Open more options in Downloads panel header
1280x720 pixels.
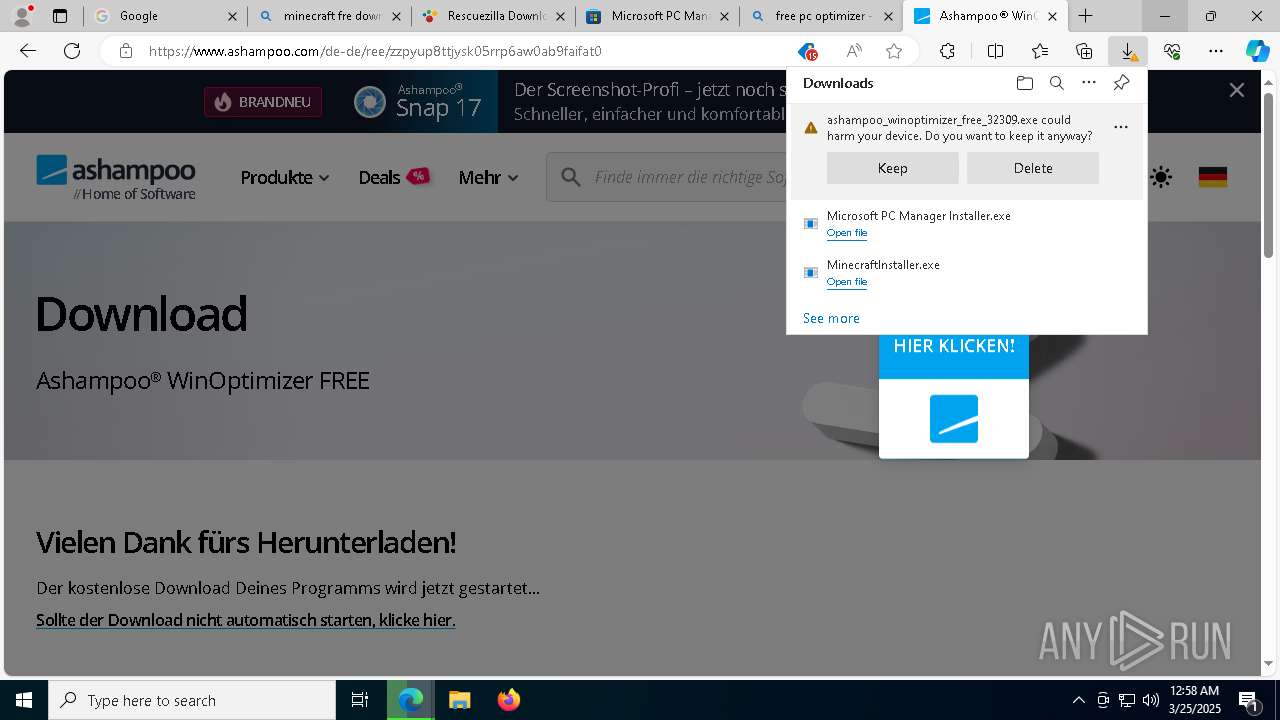coord(1089,83)
